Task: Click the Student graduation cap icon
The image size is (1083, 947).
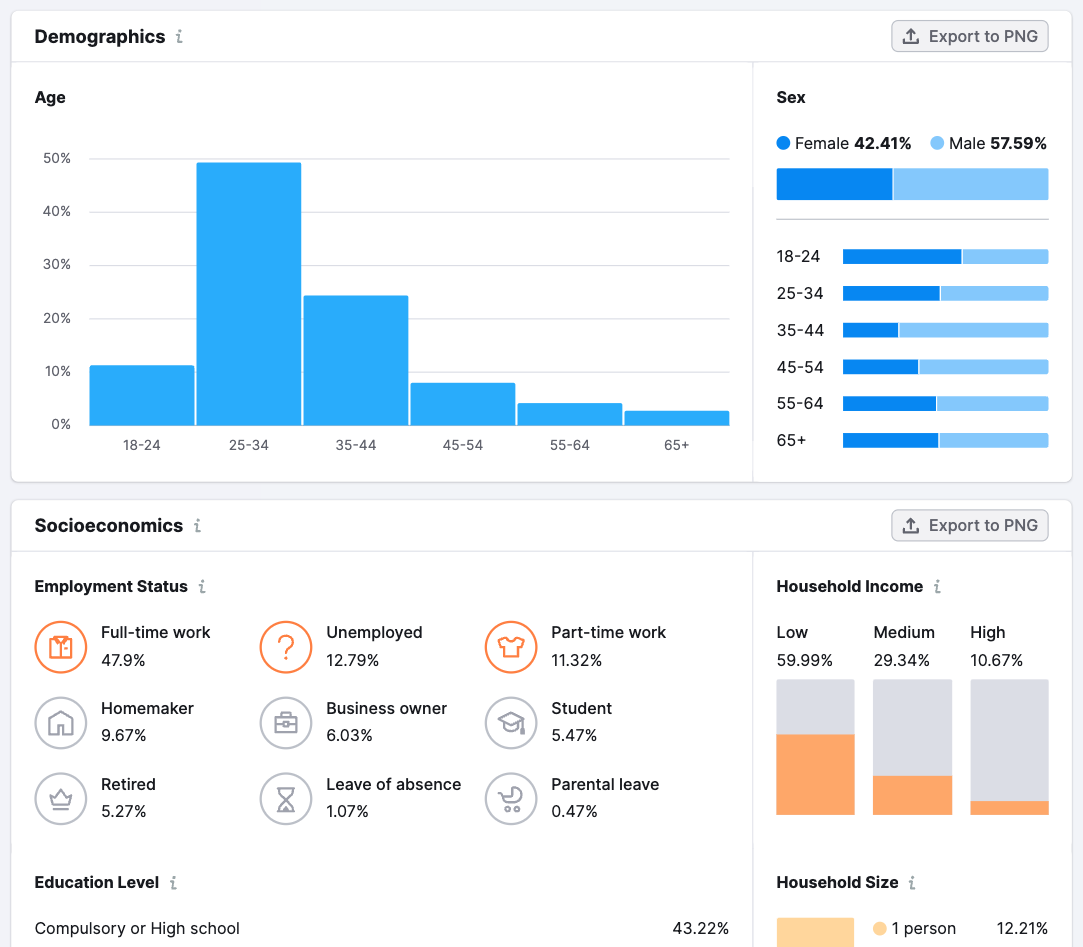Action: pyautogui.click(x=511, y=723)
